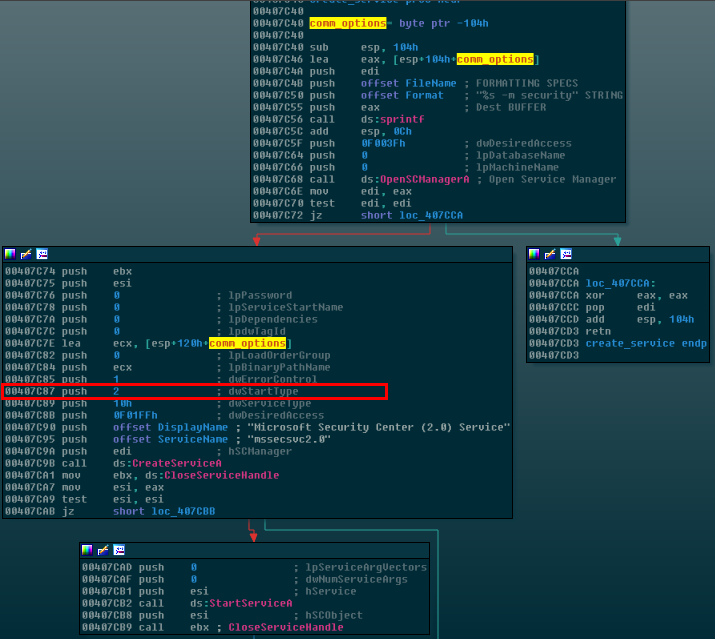Click the group nodes icon on CreateServiceA block
Screen dimensions: 715x639
click(x=41, y=254)
